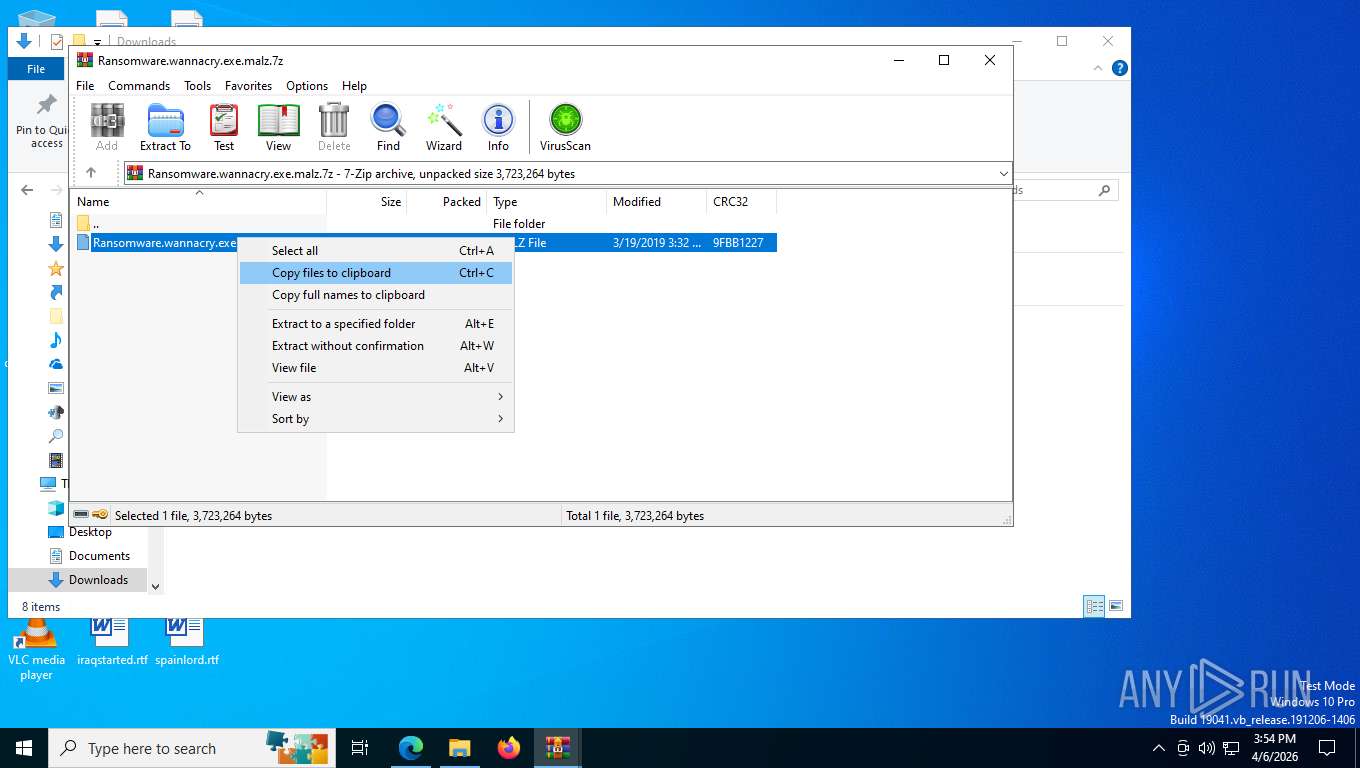Click the taskbar search box

tap(192, 748)
